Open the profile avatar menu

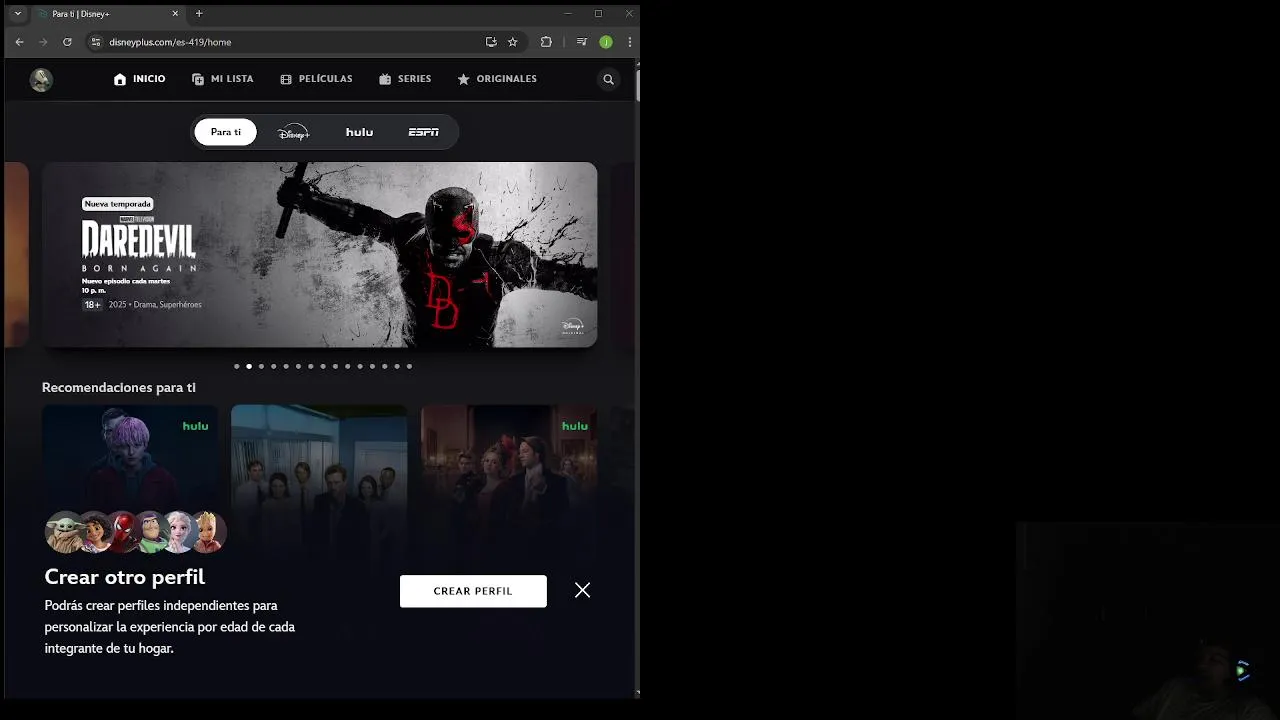click(x=41, y=80)
